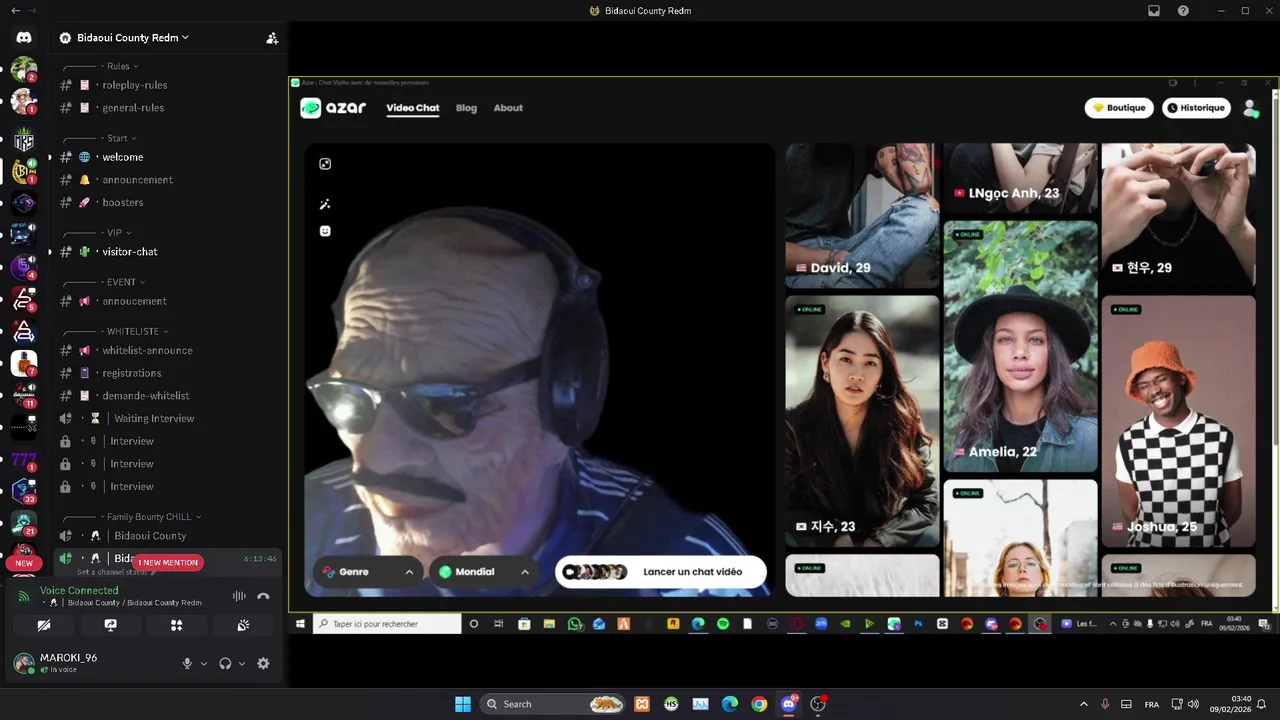Screen dimensions: 1280x720
Task: Open the Azar profile avatar icon
Action: tap(1250, 108)
